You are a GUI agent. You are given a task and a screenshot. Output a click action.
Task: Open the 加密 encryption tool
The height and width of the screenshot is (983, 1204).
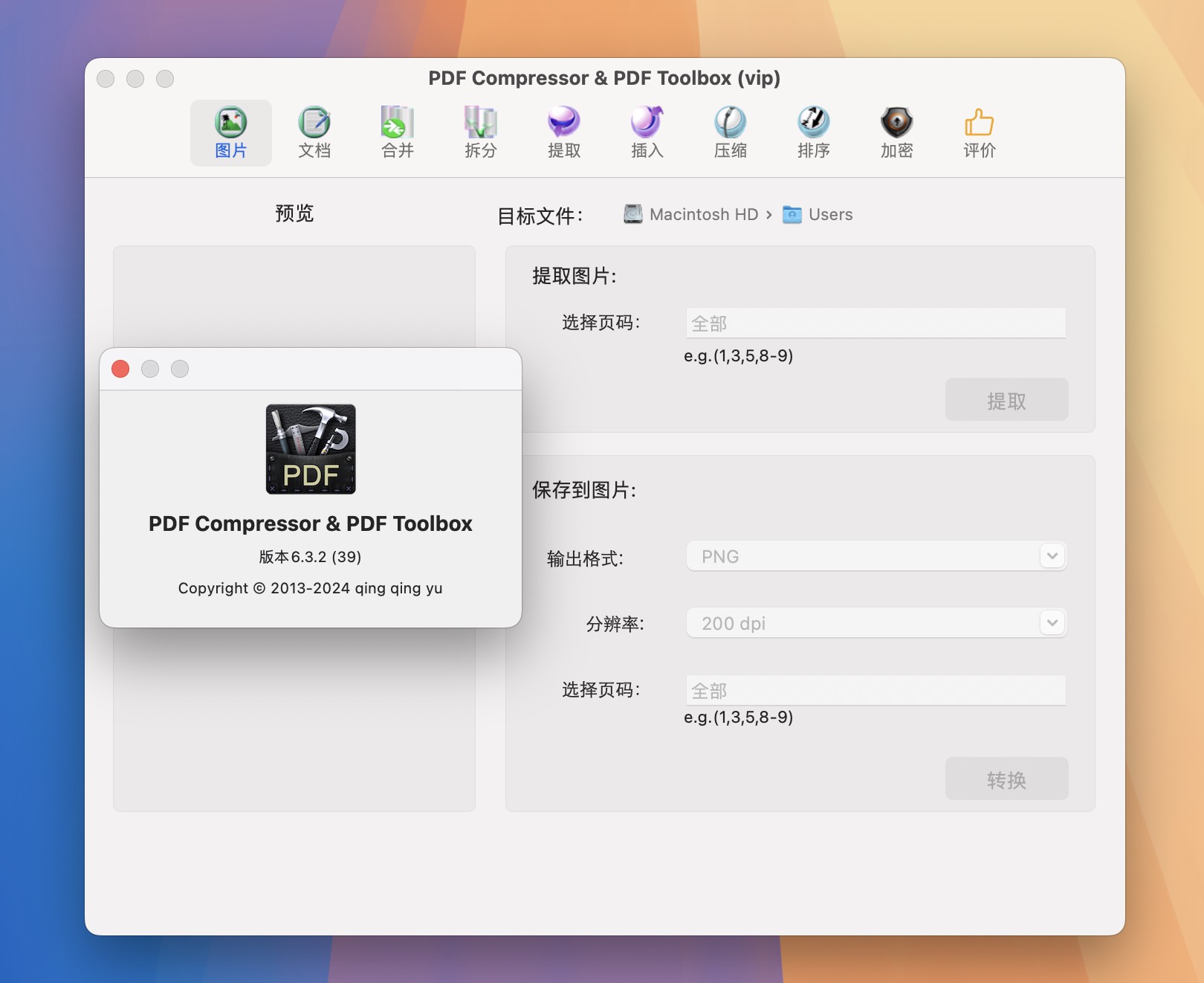895,132
